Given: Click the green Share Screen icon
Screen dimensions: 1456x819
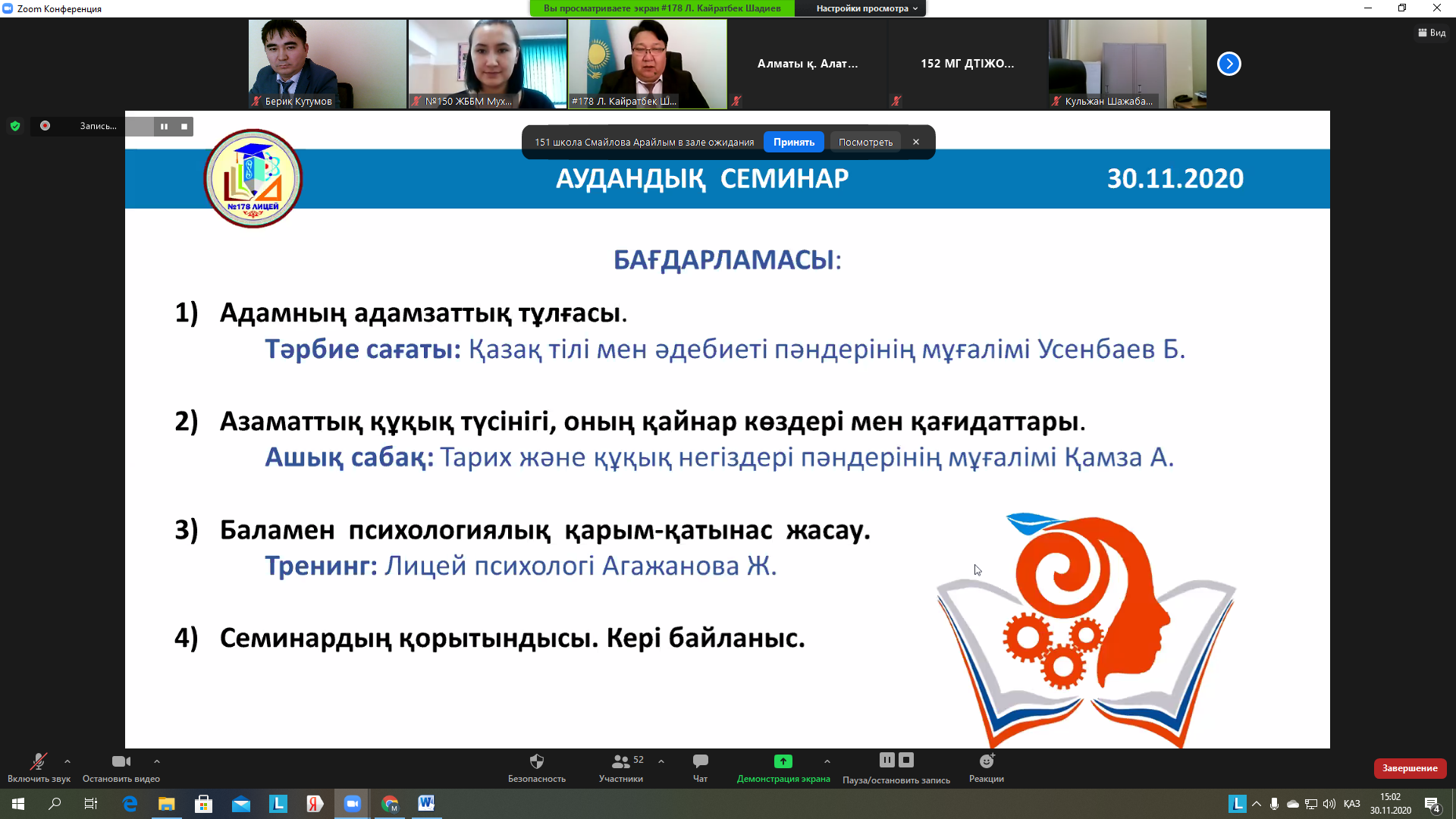Looking at the screenshot, I should point(783,761).
